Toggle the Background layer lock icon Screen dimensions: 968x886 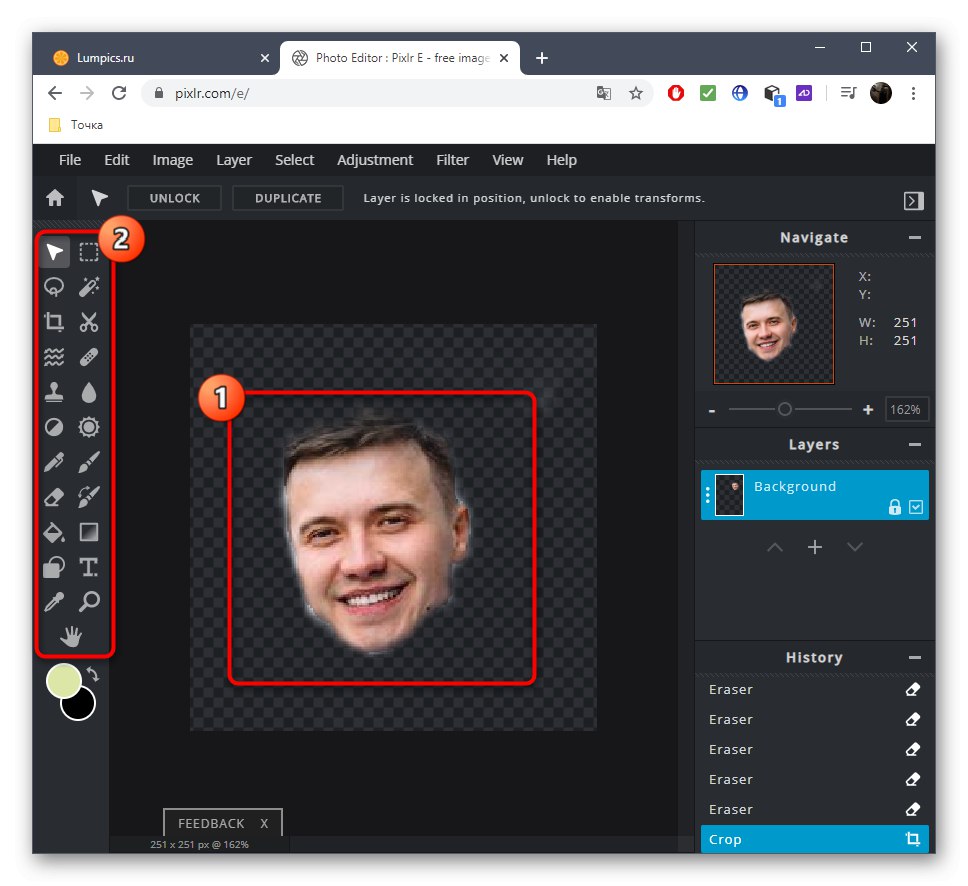tap(895, 507)
